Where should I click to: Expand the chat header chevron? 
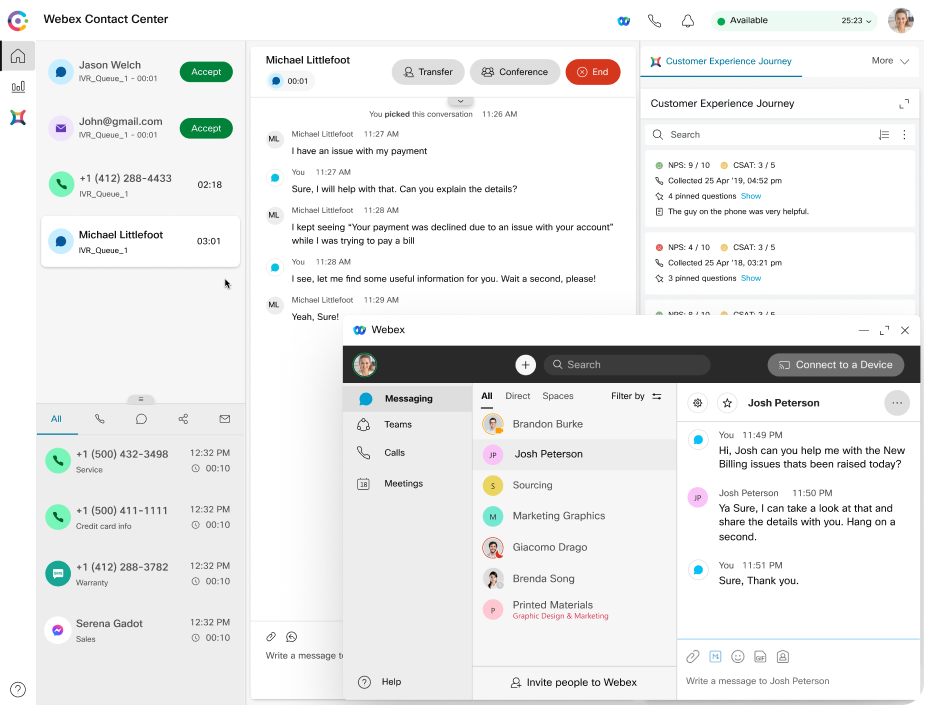pos(460,101)
